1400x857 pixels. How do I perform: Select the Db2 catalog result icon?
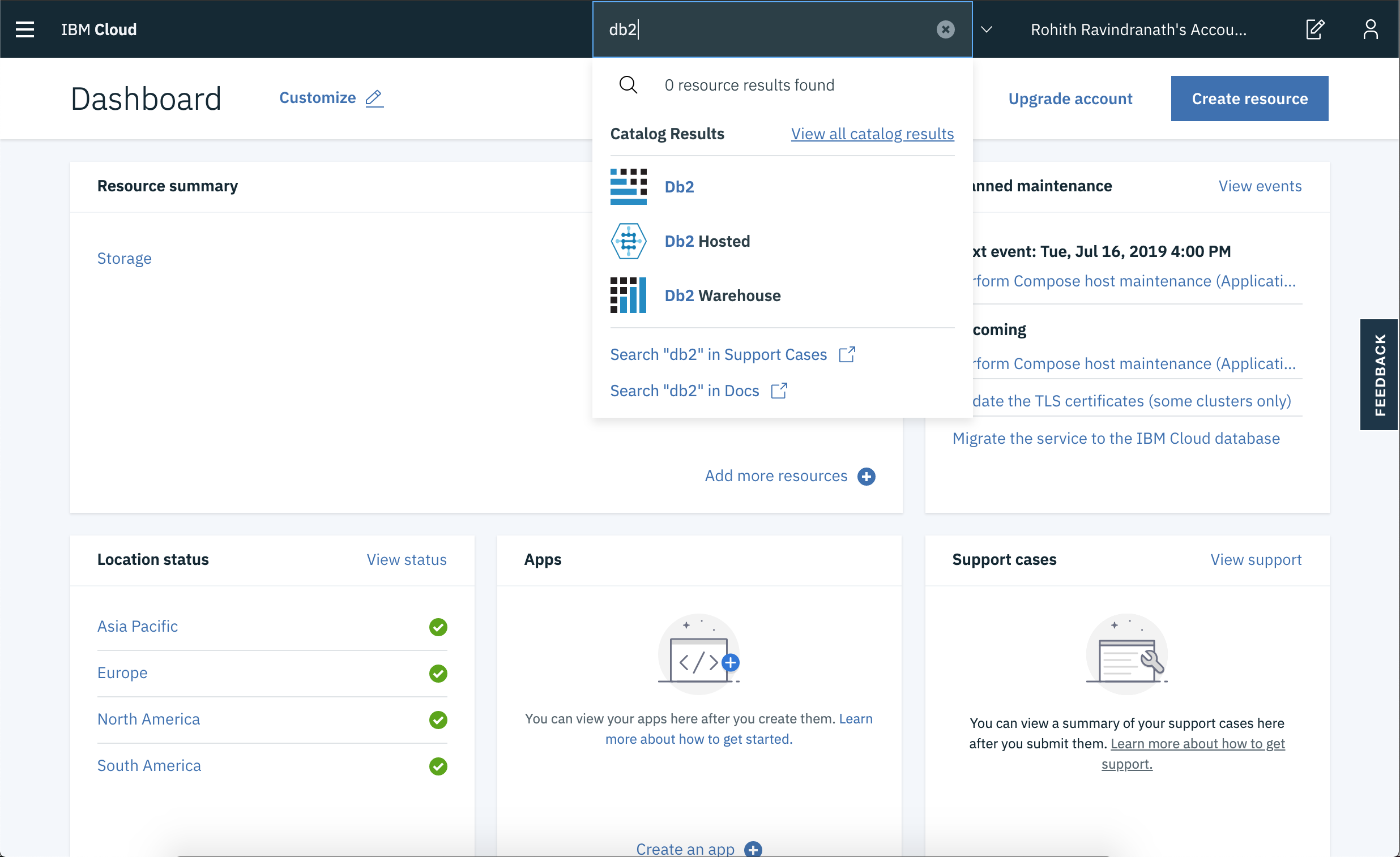click(x=628, y=187)
